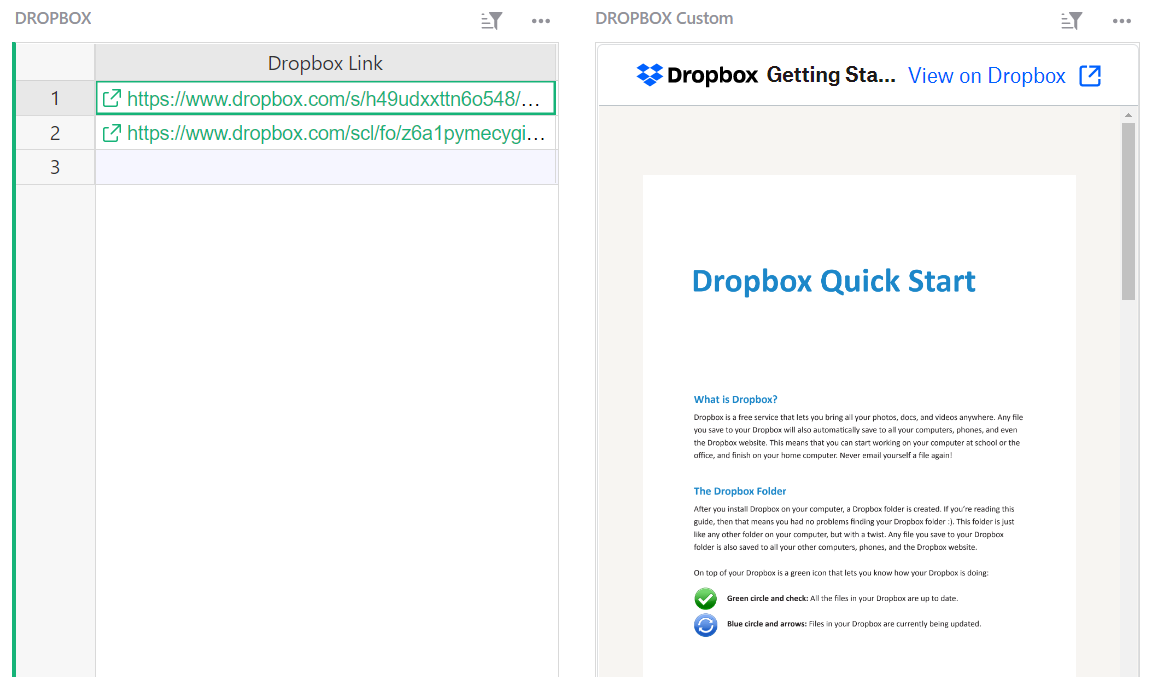This screenshot has width=1153, height=677.
Task: Click the external link icon in row 1
Action: point(112,99)
